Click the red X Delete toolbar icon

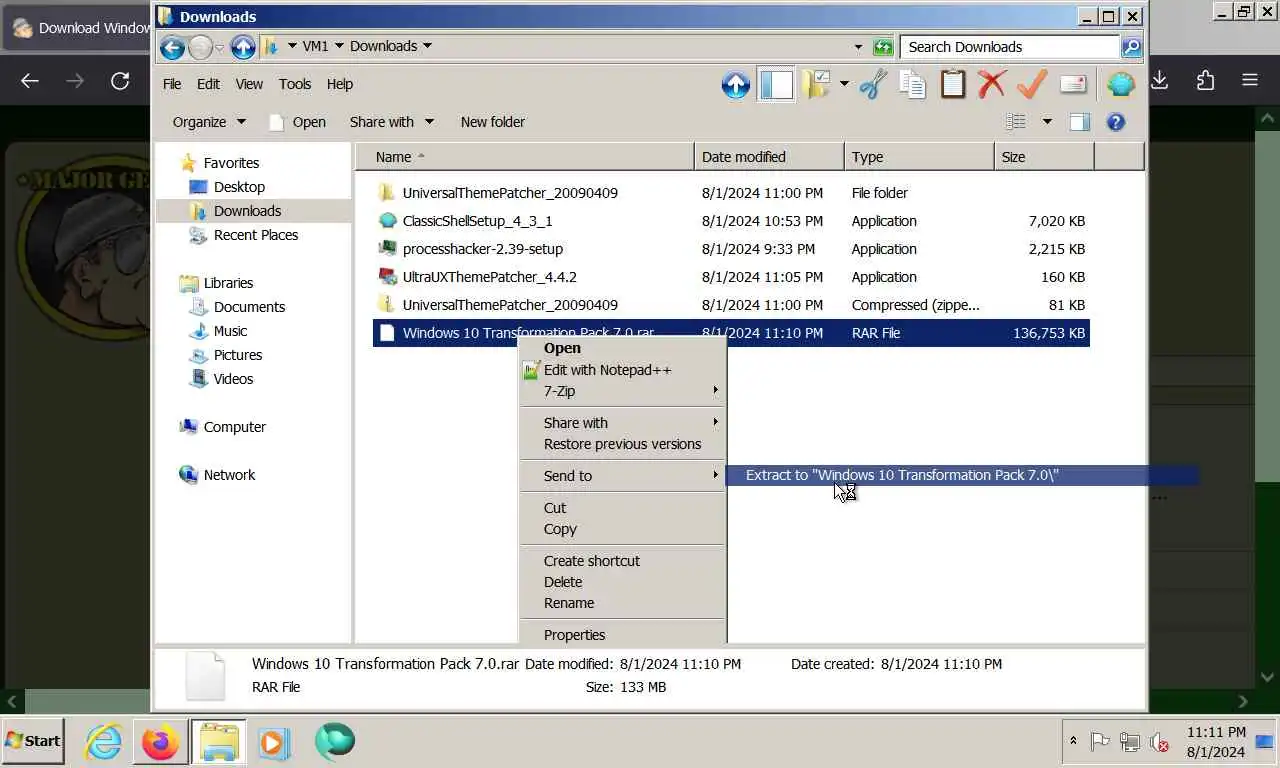(x=991, y=85)
